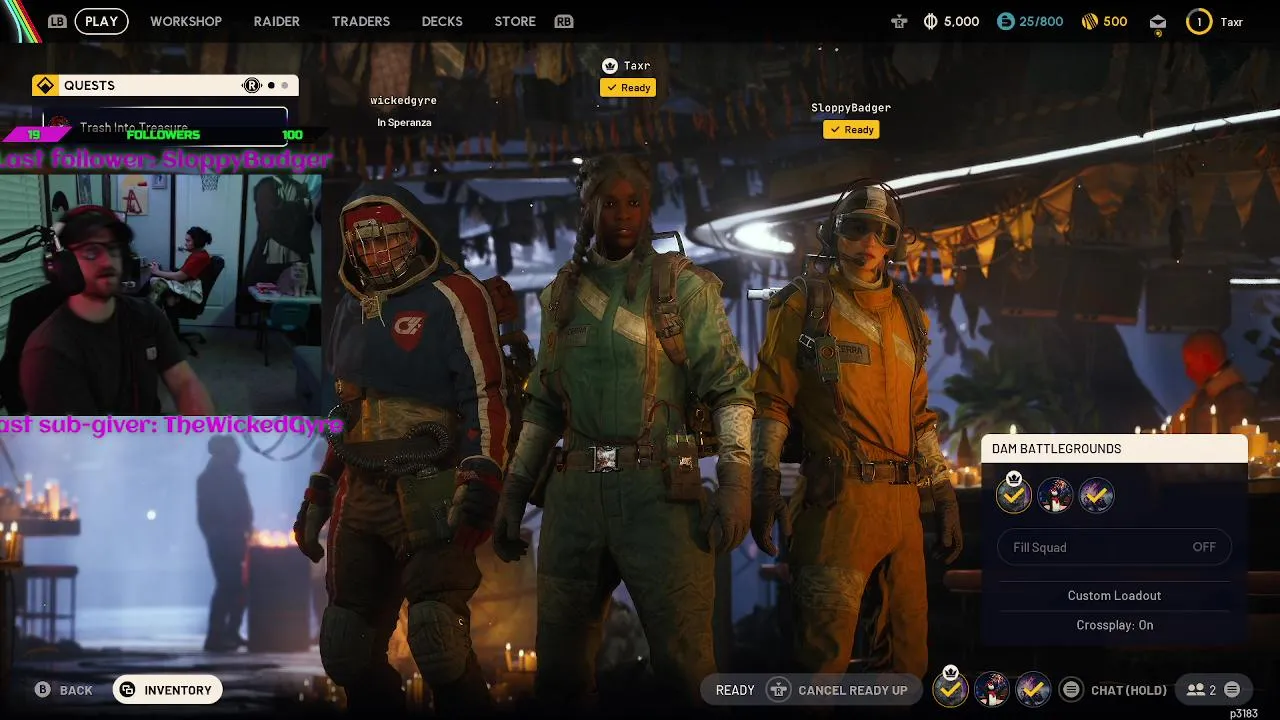Open the Dam Battlegrounds map header
The width and height of the screenshot is (1280, 720).
(x=1114, y=449)
